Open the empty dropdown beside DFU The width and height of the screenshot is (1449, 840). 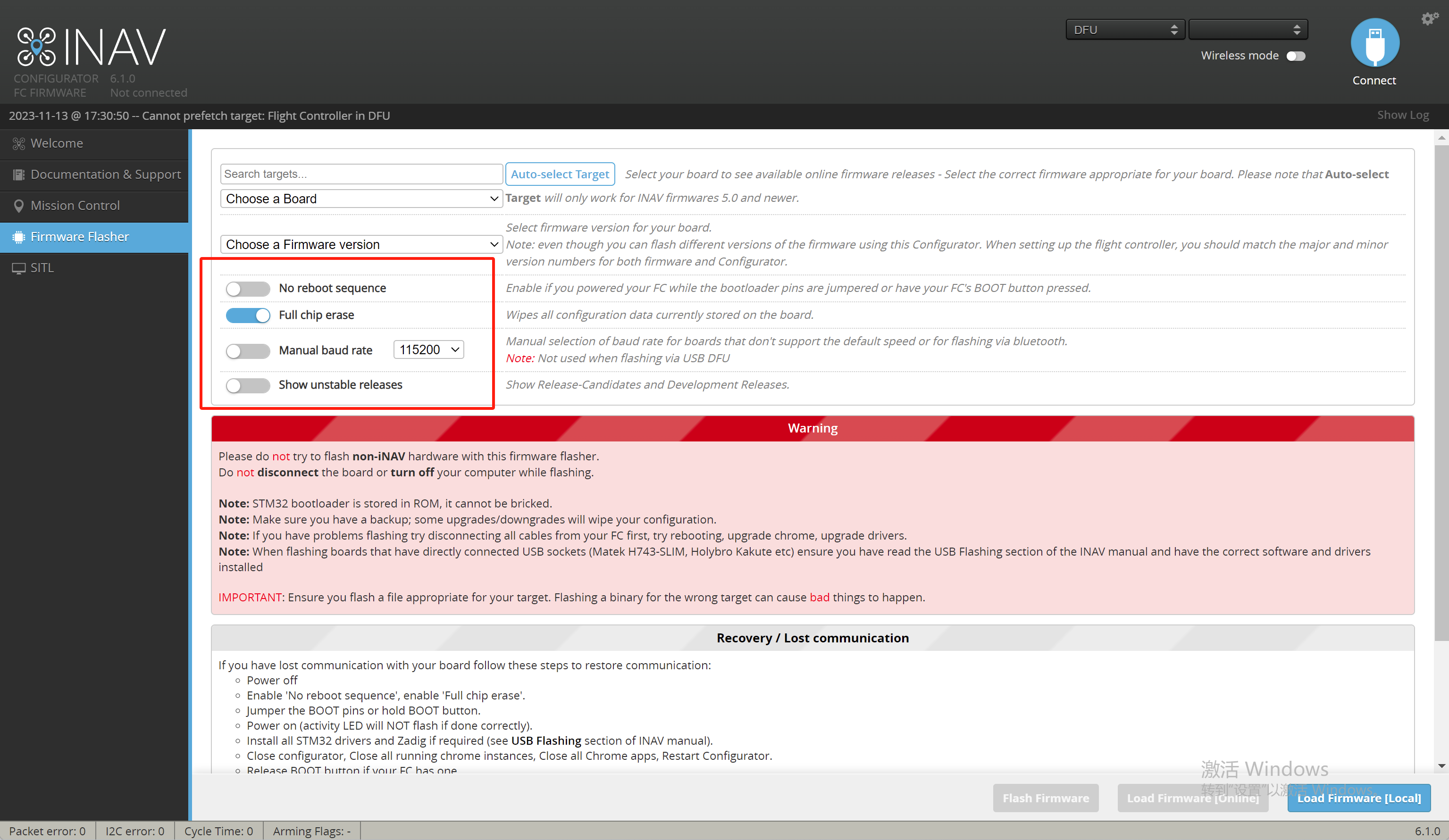point(1248,30)
